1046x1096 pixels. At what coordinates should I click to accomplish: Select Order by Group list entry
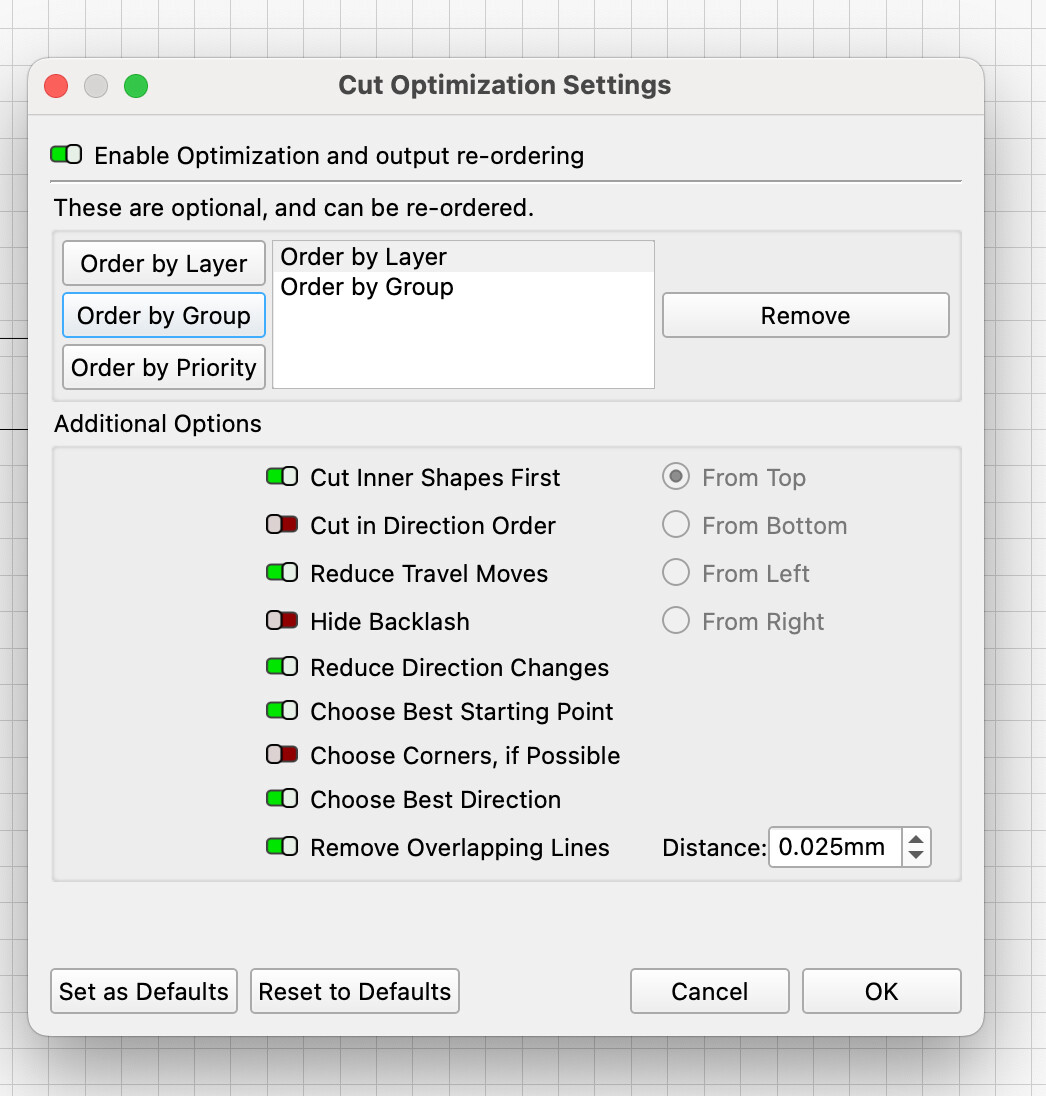pos(367,287)
